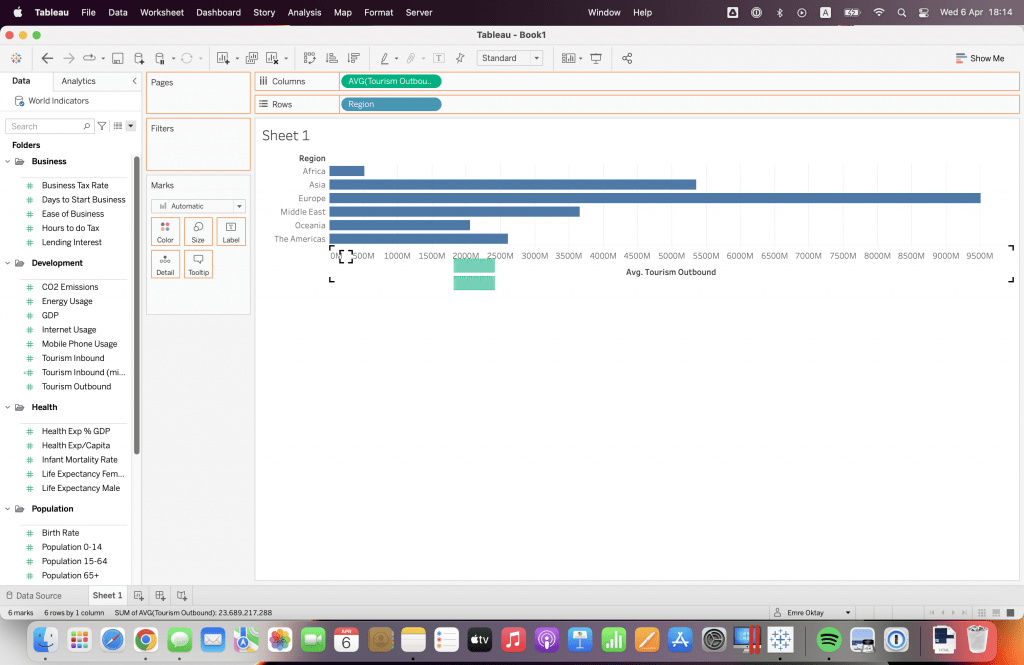This screenshot has height=665, width=1024.
Task: Click the Filter fields funnel icon
Action: (x=101, y=126)
